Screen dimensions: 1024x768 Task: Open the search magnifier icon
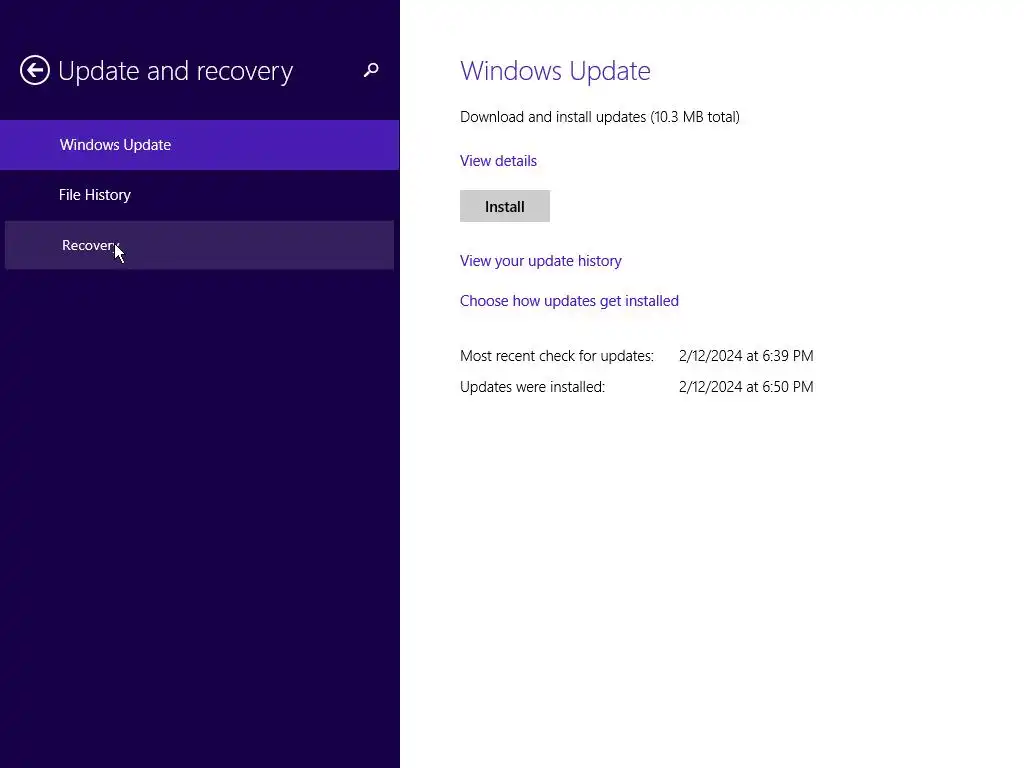click(371, 70)
